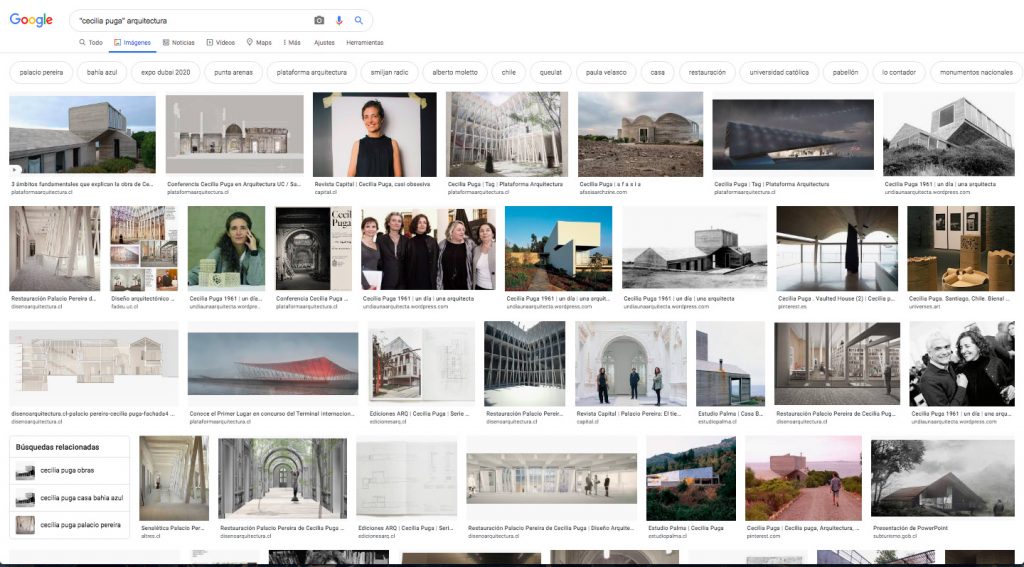1024x567 pixels.
Task: Click the blue magnifying glass search button
Action: [359, 20]
